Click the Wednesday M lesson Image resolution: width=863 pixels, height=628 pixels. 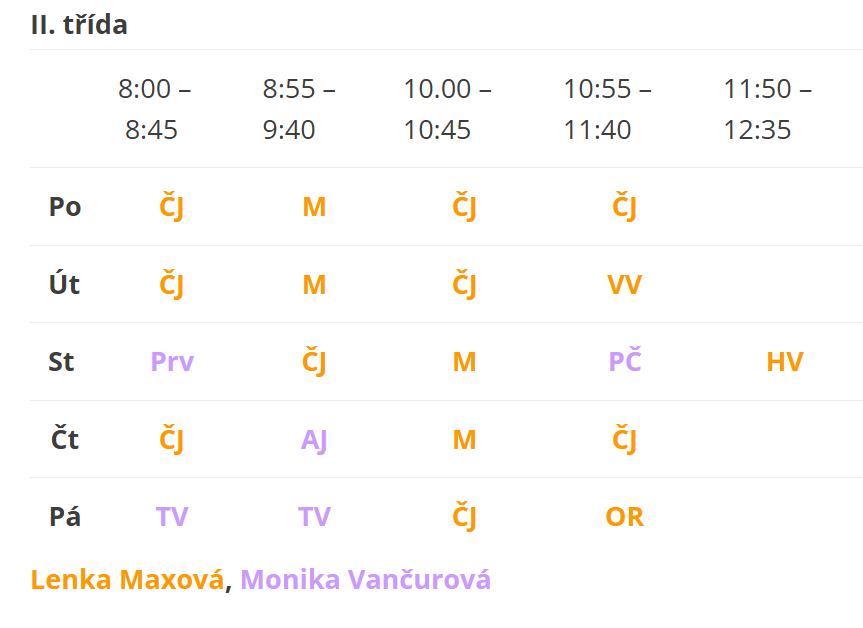tap(464, 362)
